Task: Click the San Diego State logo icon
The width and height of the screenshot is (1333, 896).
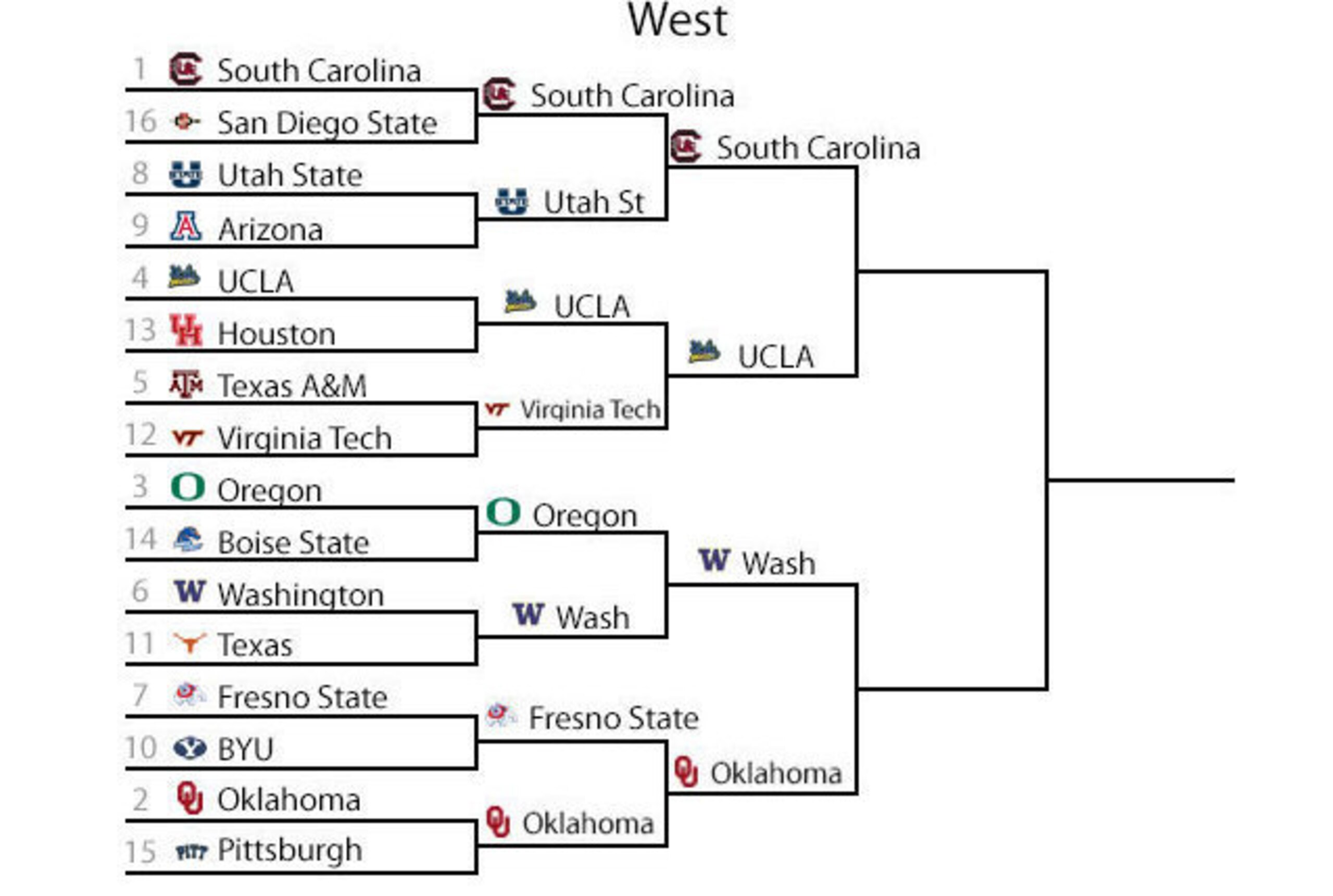Action: tap(186, 122)
